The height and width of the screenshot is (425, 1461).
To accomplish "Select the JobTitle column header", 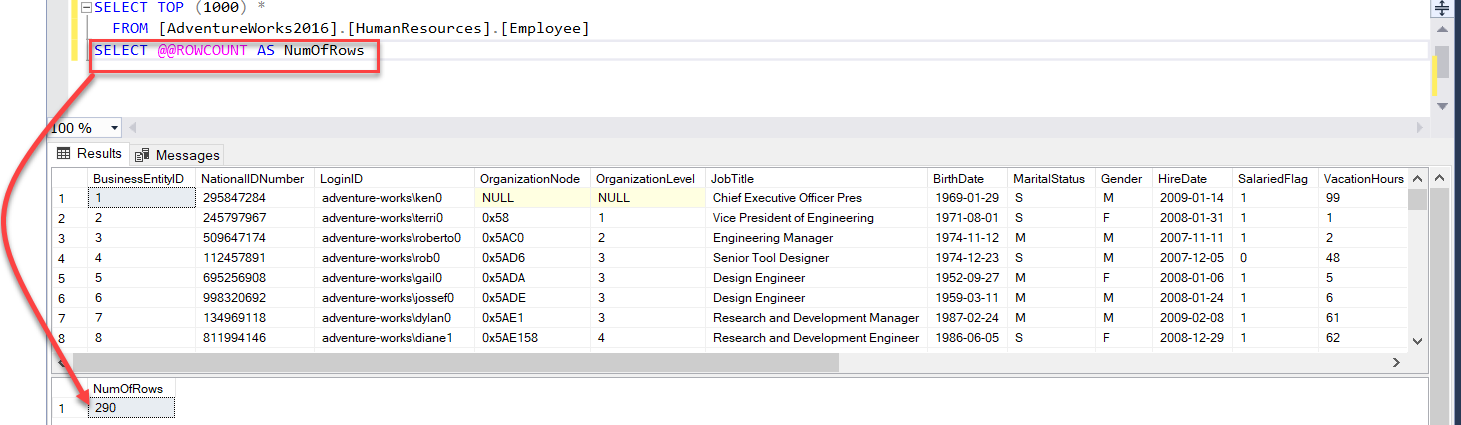I will point(733,179).
